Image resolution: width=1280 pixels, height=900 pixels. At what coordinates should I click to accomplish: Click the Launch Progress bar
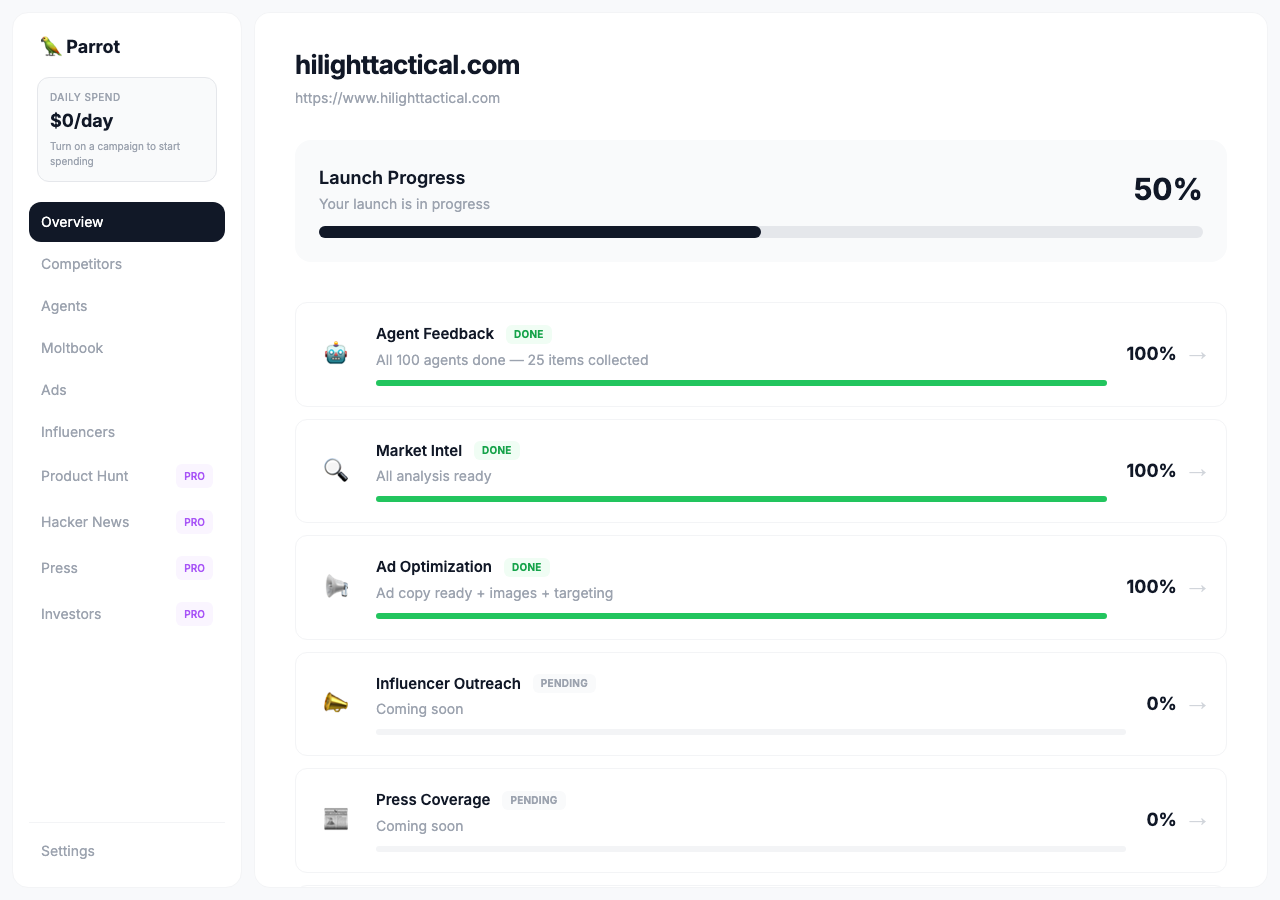pos(760,231)
